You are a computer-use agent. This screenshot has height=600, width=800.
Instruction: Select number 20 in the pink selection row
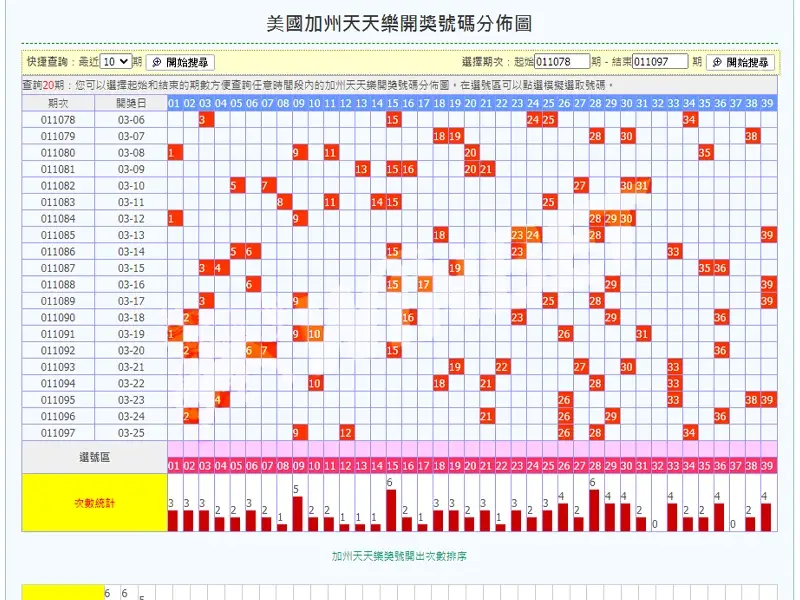[471, 466]
